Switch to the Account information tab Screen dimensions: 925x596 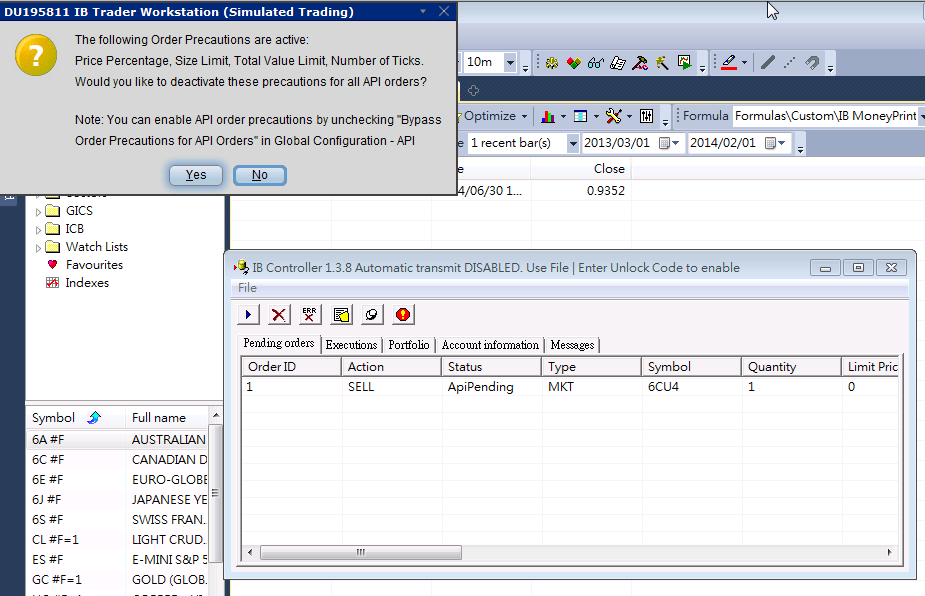tap(490, 345)
